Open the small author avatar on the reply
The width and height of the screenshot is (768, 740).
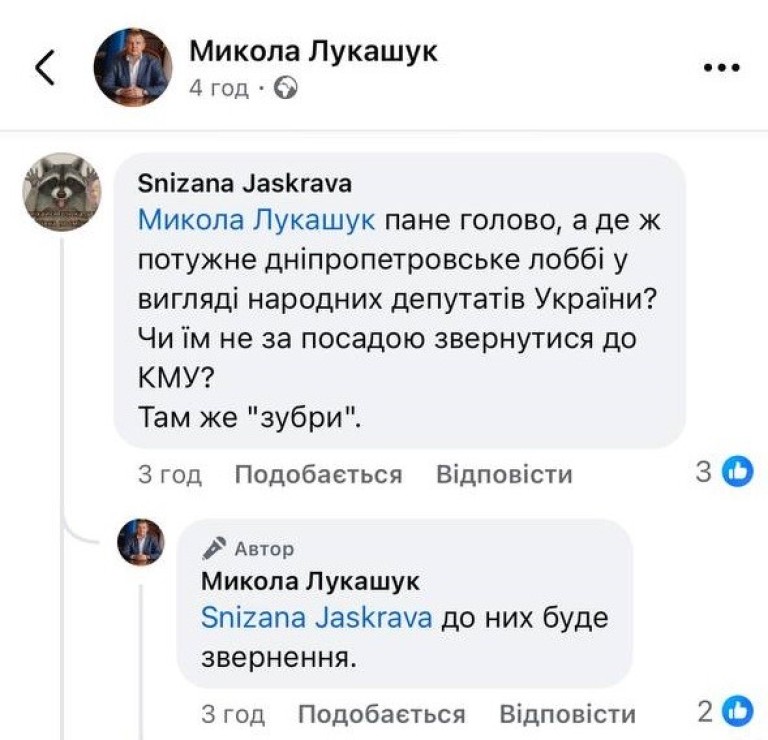[140, 543]
